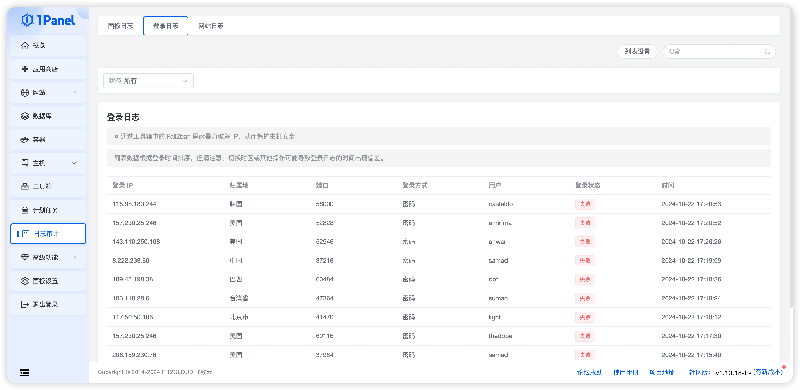The height and width of the screenshot is (390, 800).
Task: Click the 1Panel logo
Action: (48, 20)
